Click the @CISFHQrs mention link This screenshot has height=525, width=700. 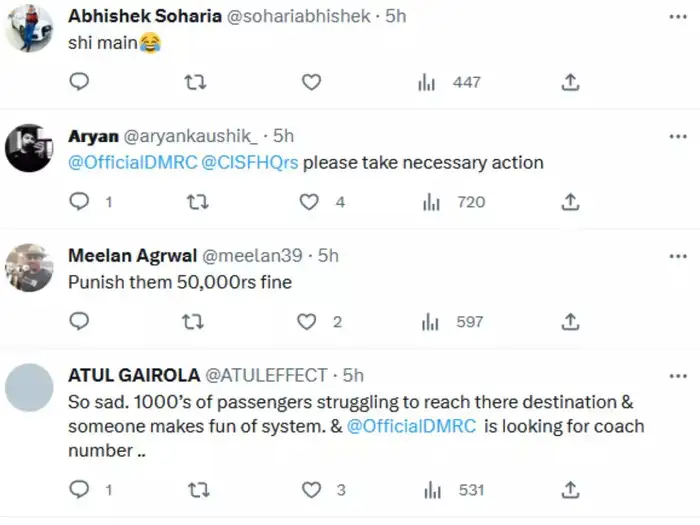(250, 162)
